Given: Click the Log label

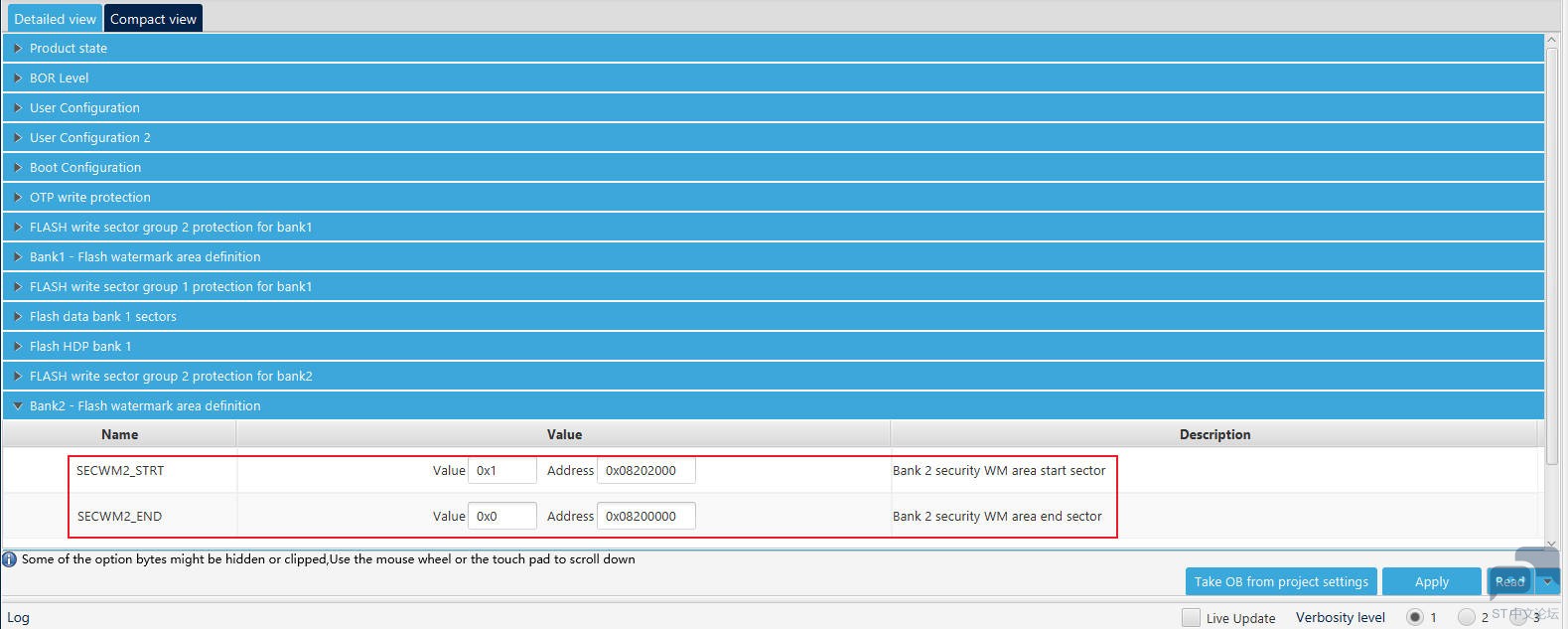Looking at the screenshot, I should [x=18, y=617].
